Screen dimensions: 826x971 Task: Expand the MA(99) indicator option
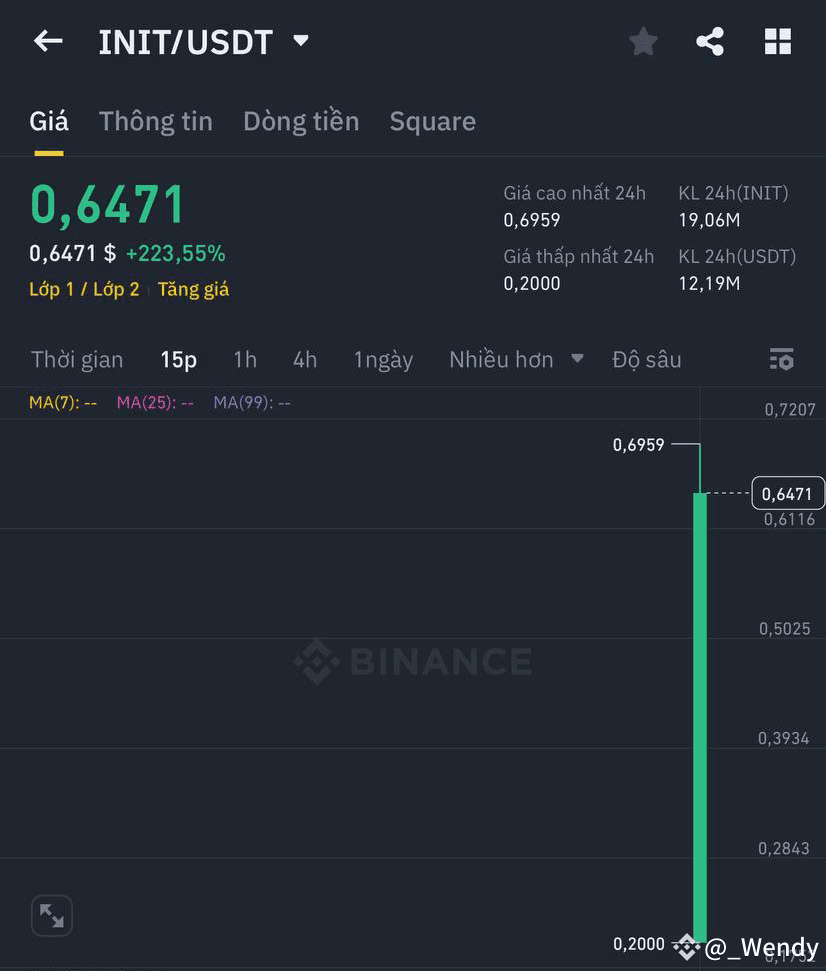250,401
